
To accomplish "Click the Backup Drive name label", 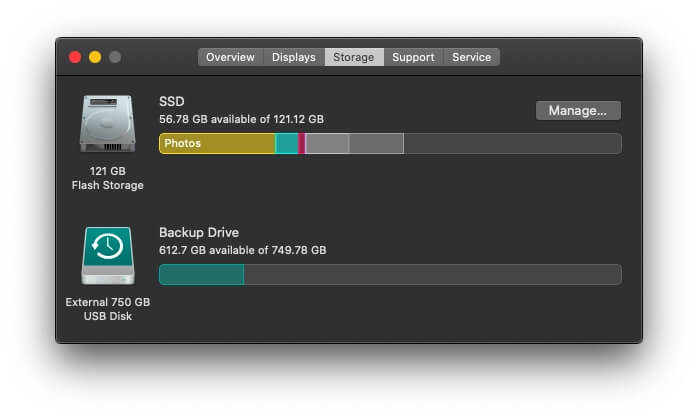I will click(199, 232).
